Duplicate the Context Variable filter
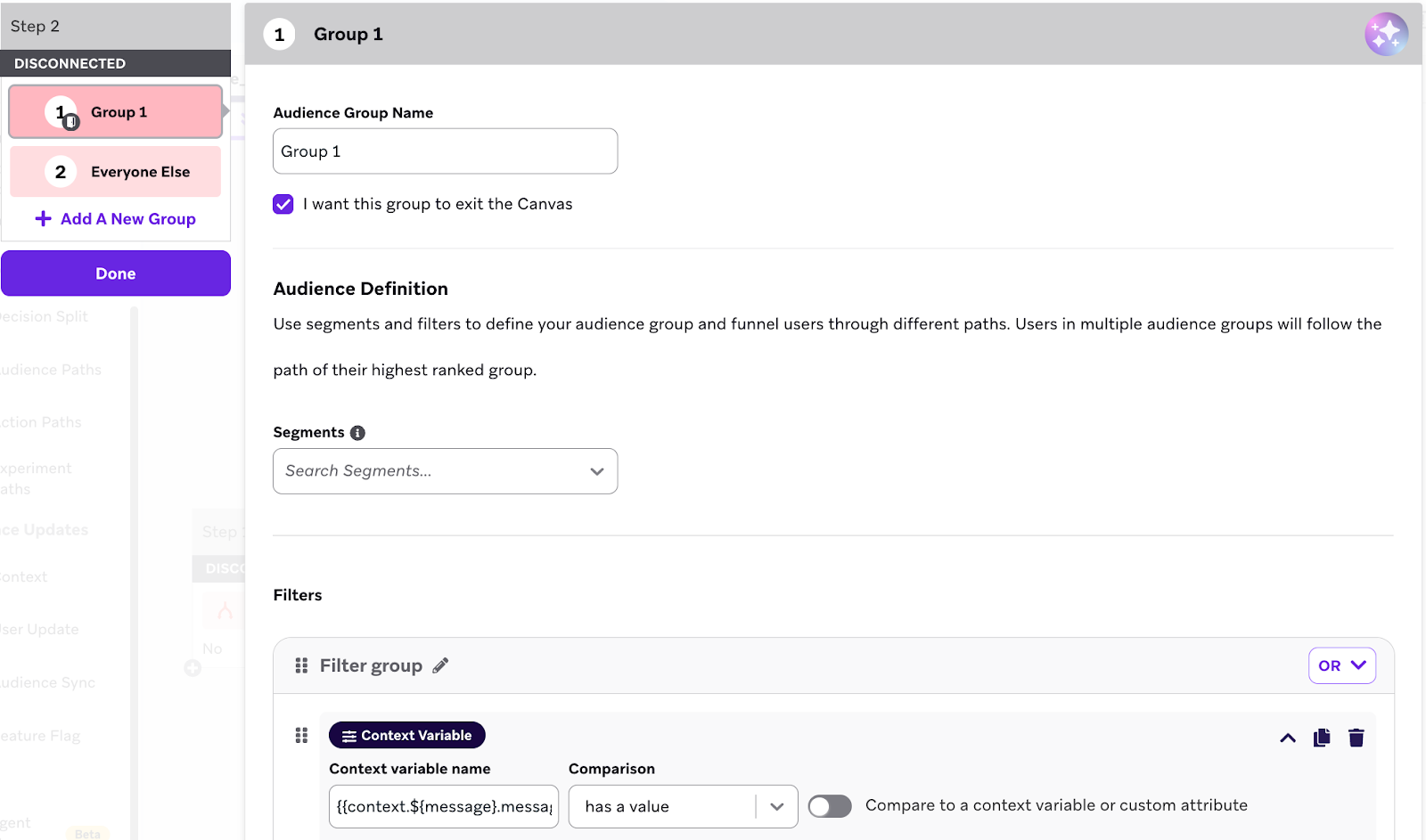Screen dimensions: 1426x840 pyautogui.click(x=1321, y=738)
